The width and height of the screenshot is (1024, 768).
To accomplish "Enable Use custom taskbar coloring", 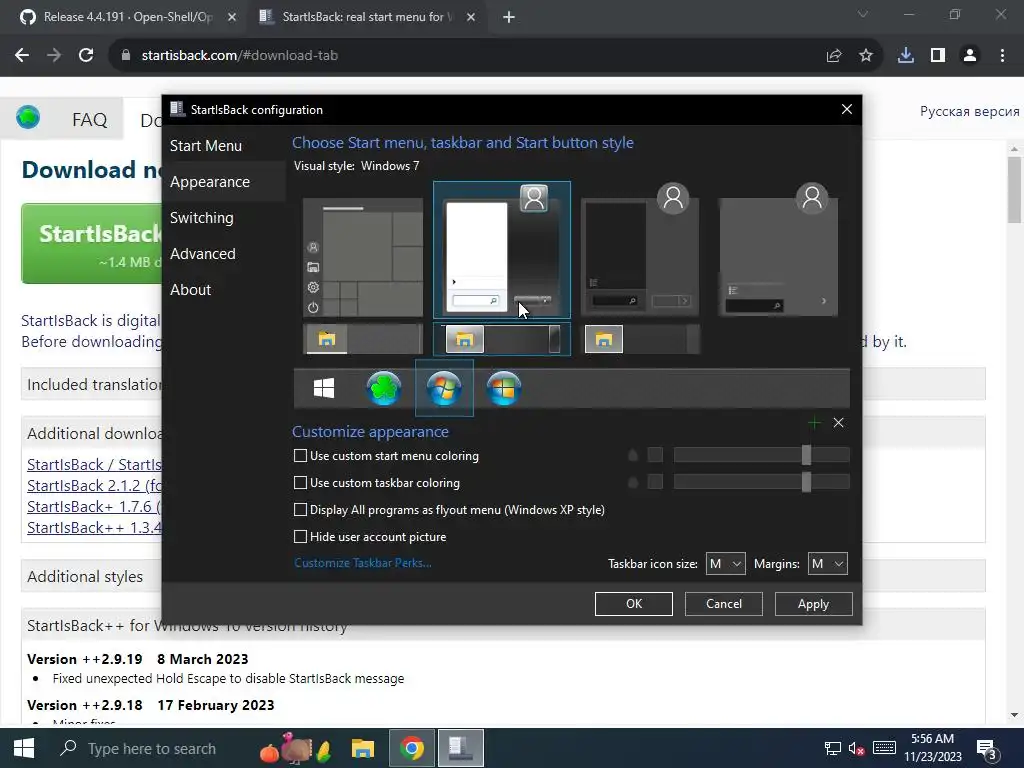I will coord(300,483).
